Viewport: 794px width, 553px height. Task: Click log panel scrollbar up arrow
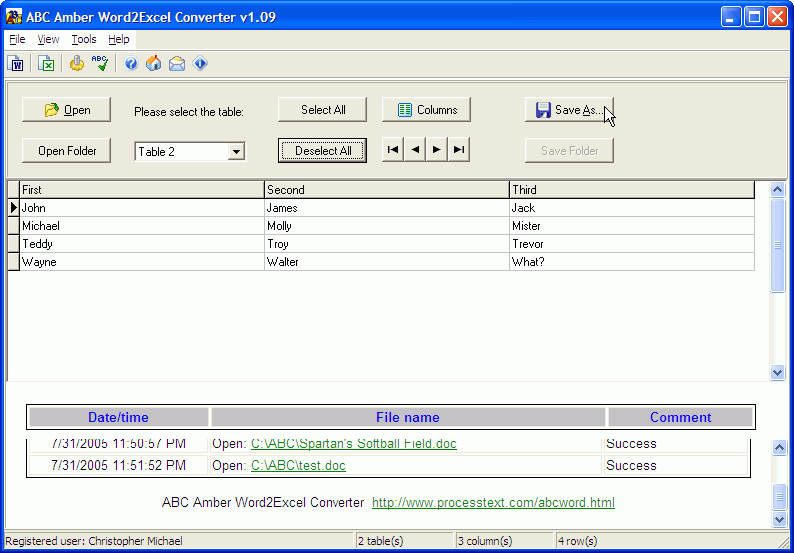[x=779, y=447]
